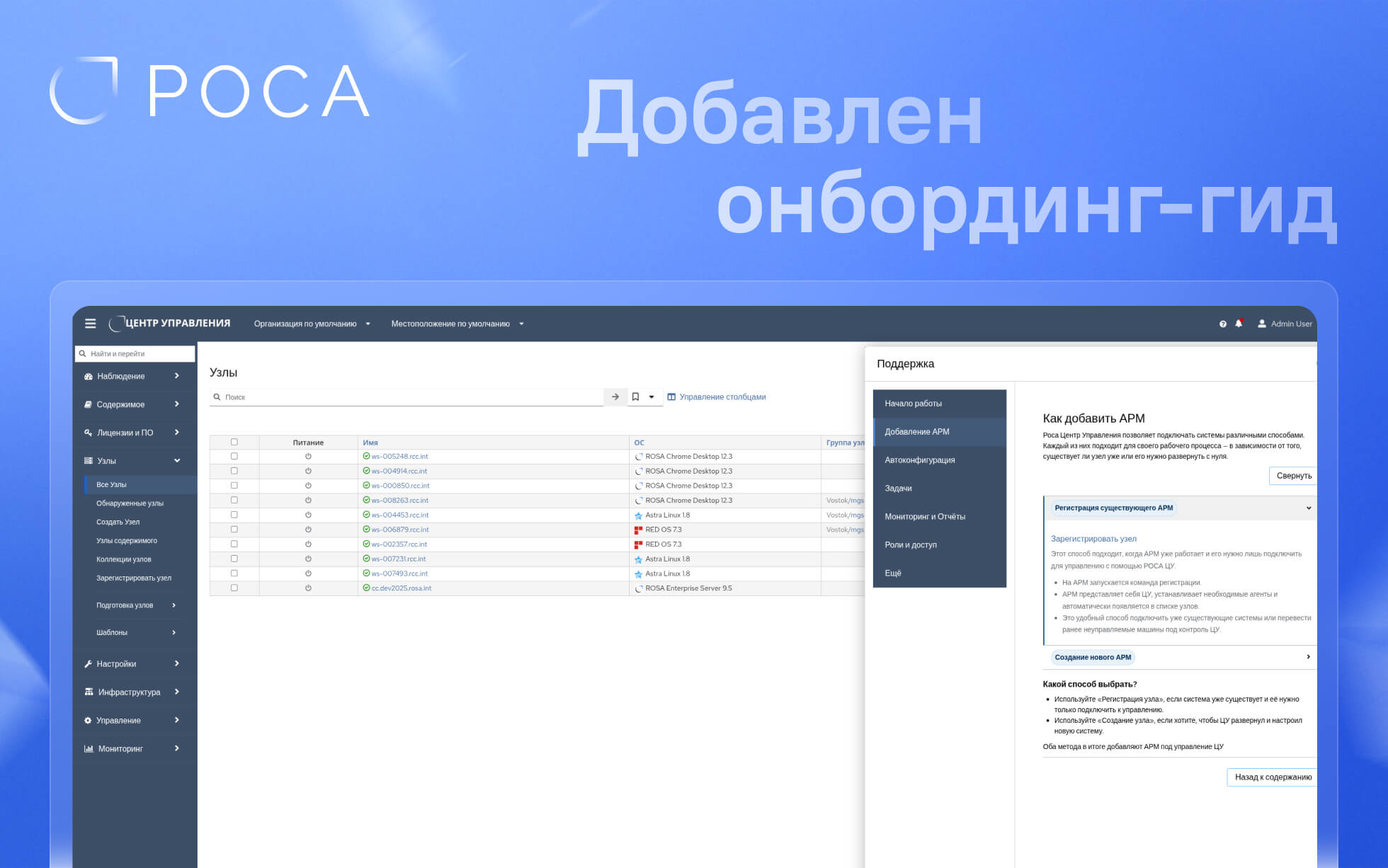Click power icon for ws-005248.rcc.int
The height and width of the screenshot is (868, 1388).
[308, 457]
